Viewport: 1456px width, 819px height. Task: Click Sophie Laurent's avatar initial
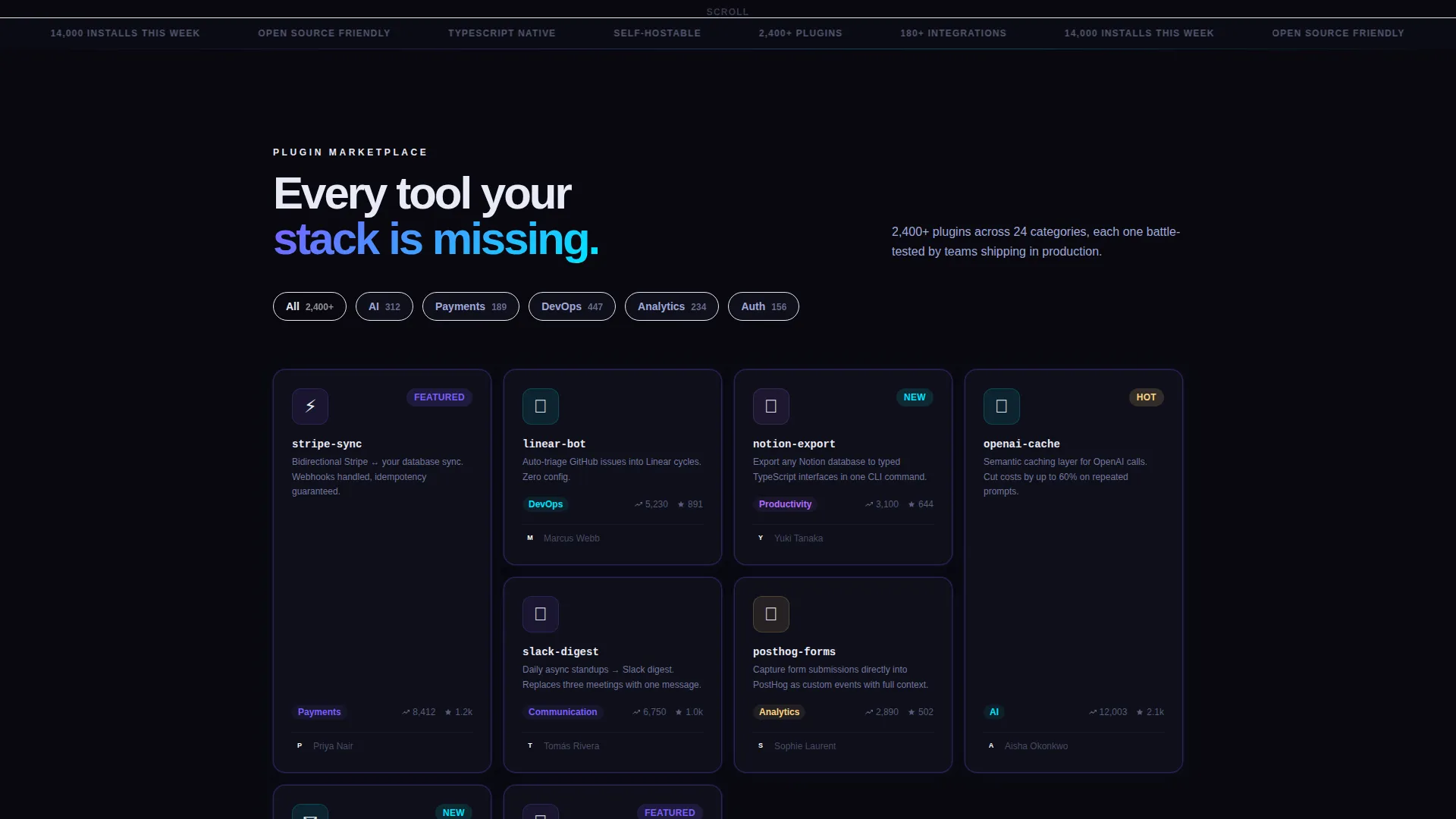click(761, 745)
